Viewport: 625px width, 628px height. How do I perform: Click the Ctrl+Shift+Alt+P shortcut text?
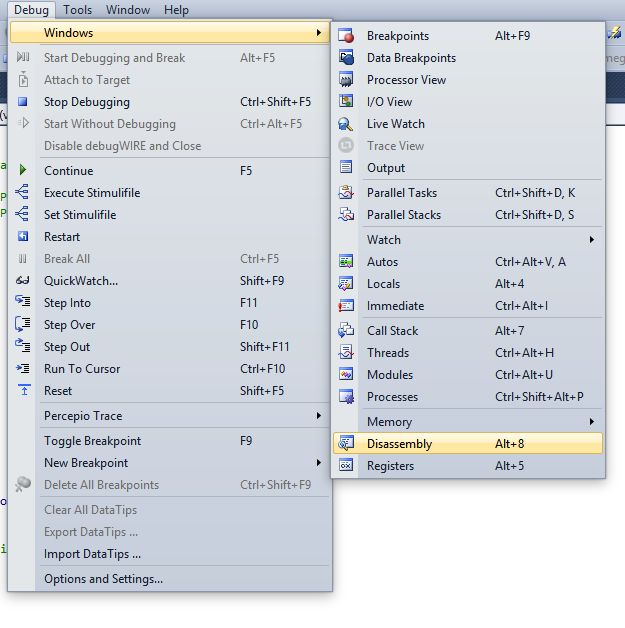539,397
